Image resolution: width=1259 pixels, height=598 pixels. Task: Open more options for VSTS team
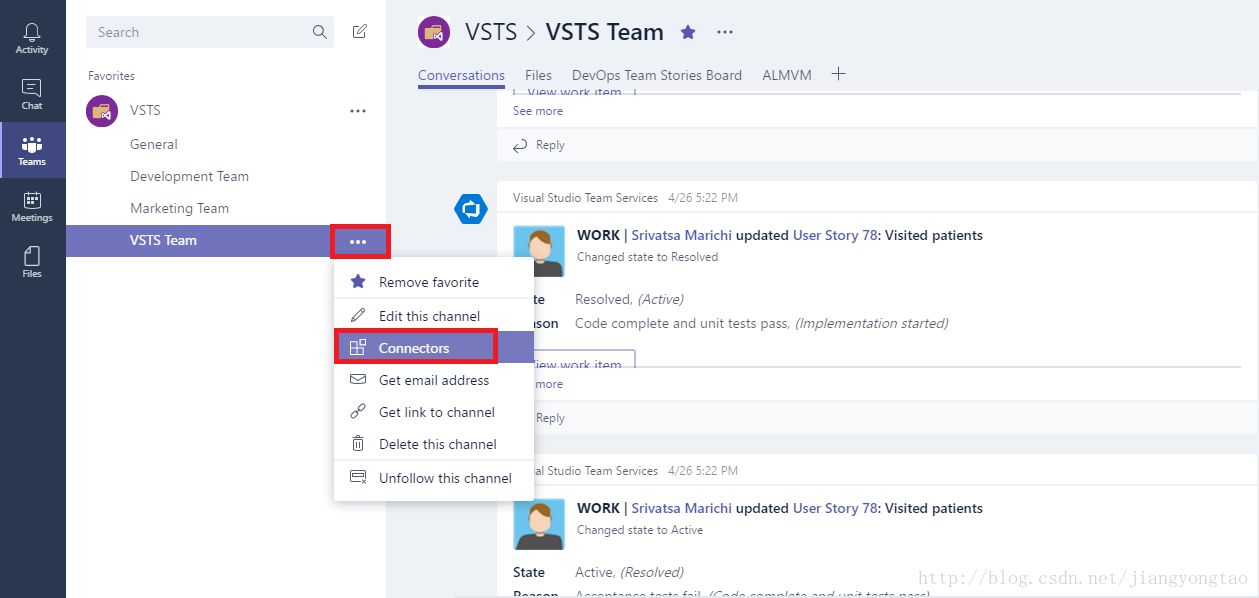tap(358, 111)
